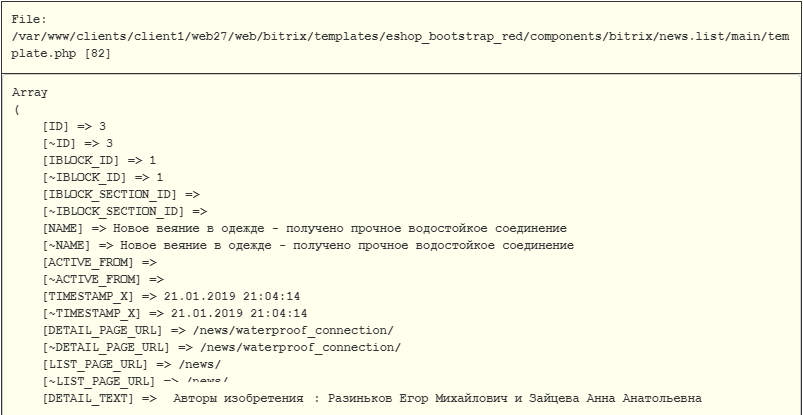Screen dimensions: 803x415
Task: Click the [~NAME] value text
Action: coord(347,245)
